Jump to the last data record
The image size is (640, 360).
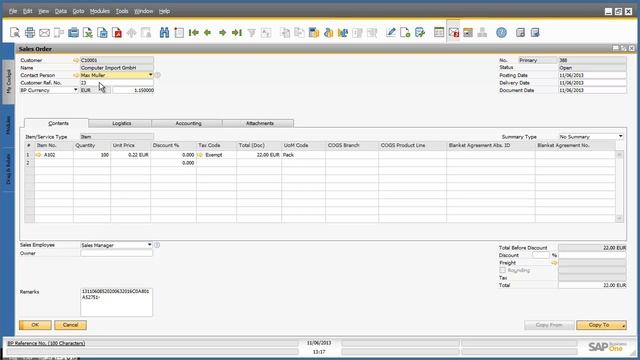click(x=237, y=33)
